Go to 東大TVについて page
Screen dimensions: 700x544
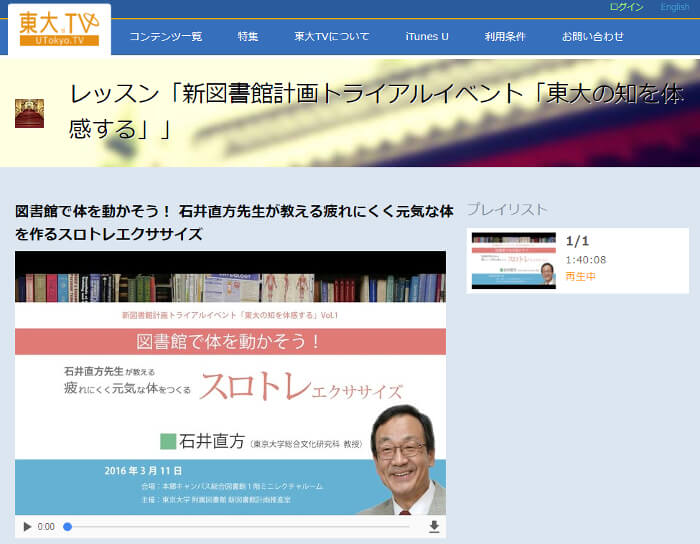tap(331, 37)
